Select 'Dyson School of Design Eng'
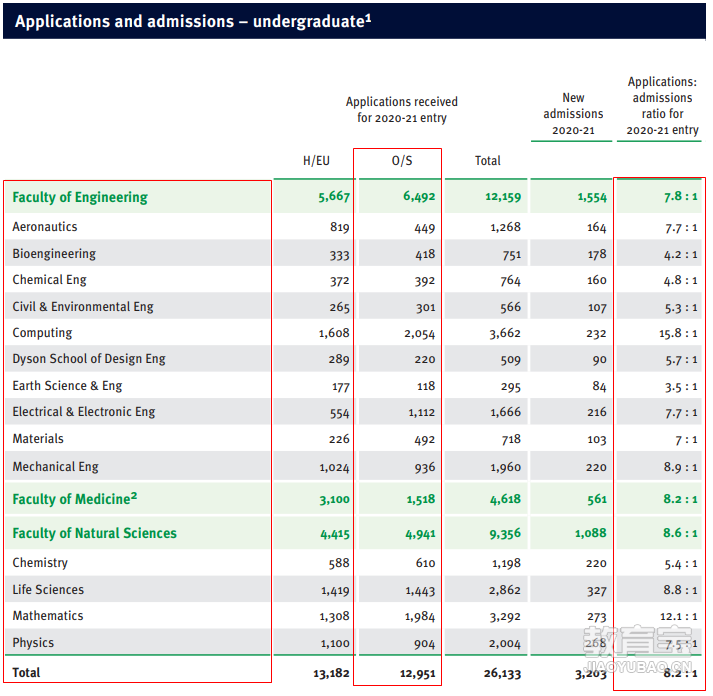The image size is (713, 696). 89,359
